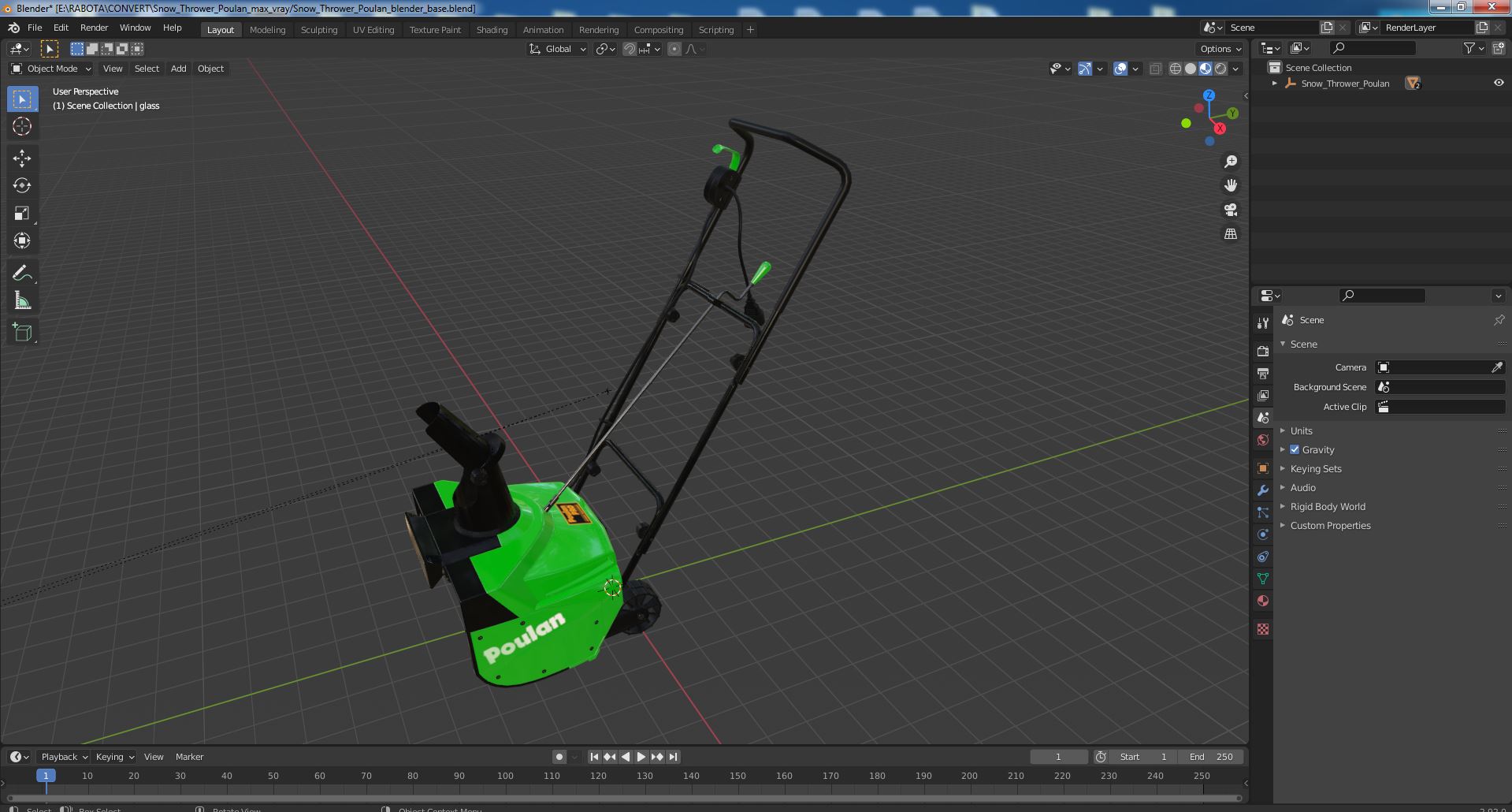Open the Tool properties tab
The width and height of the screenshot is (1512, 812).
[x=1263, y=323]
